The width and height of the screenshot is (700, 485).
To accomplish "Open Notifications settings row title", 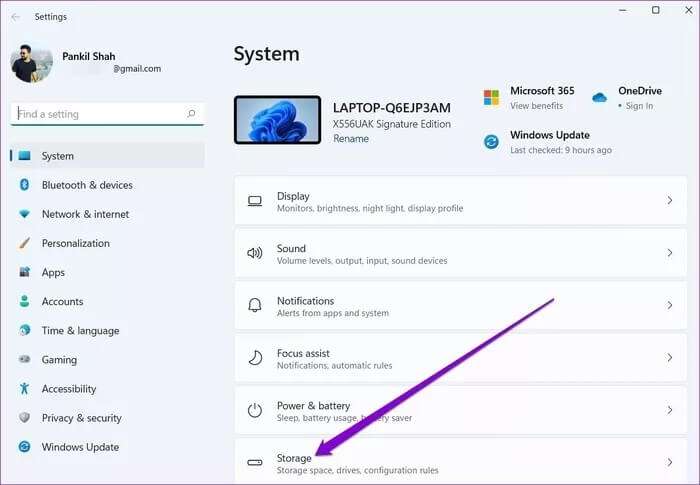I will (305, 301).
